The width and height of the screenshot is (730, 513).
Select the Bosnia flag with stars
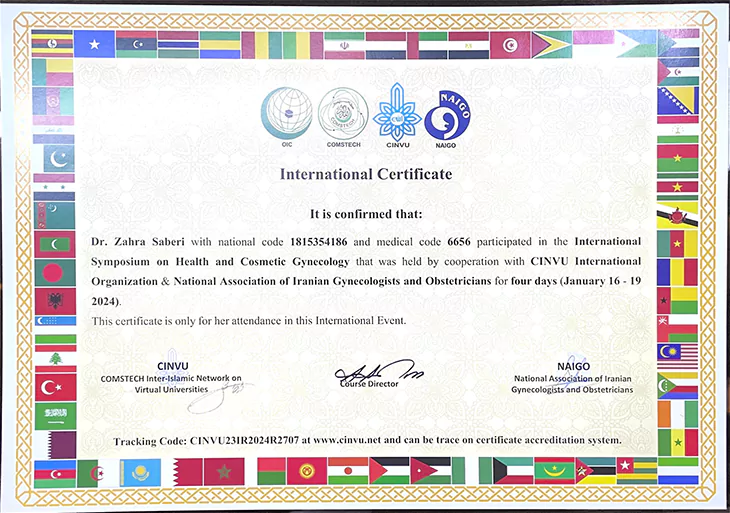677,101
